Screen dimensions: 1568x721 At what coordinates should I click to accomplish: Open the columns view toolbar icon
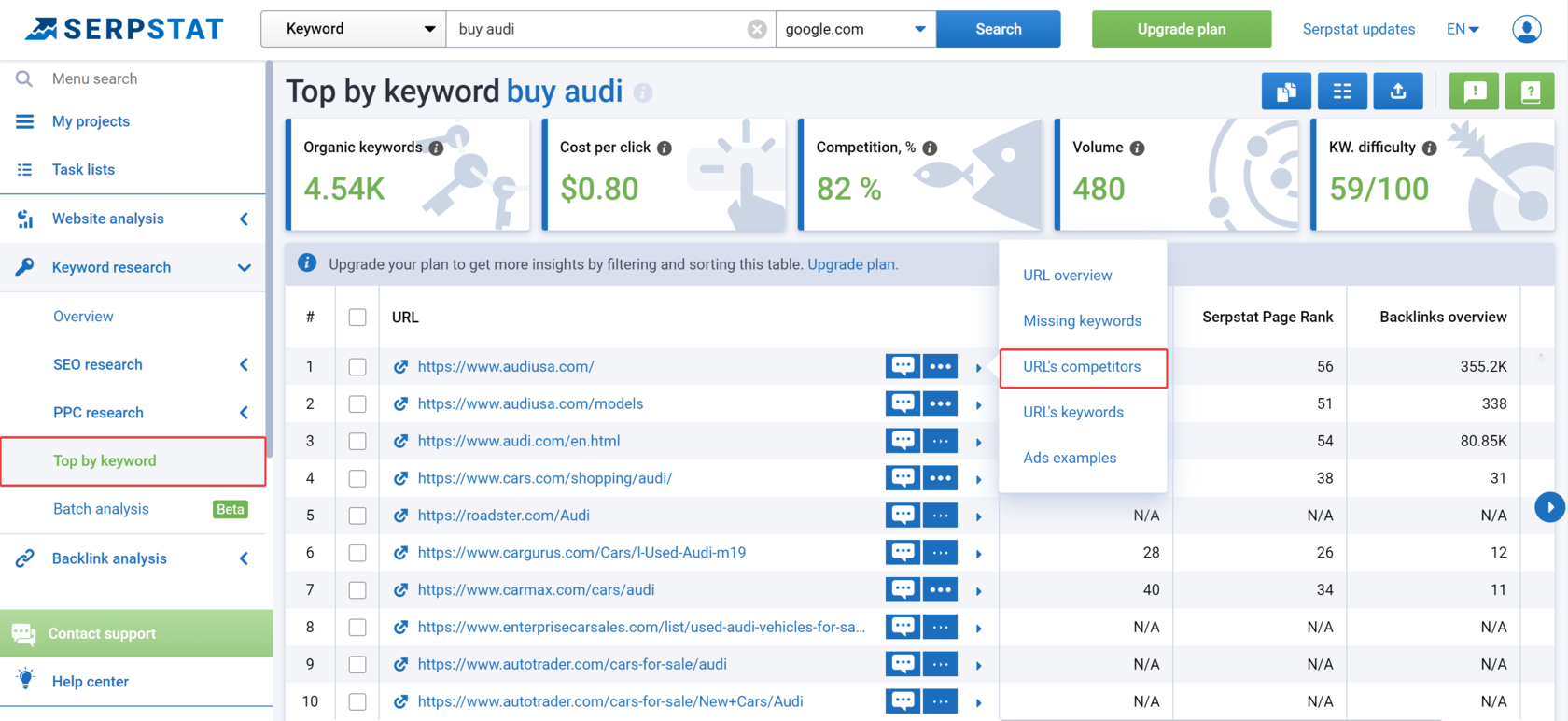(1342, 92)
